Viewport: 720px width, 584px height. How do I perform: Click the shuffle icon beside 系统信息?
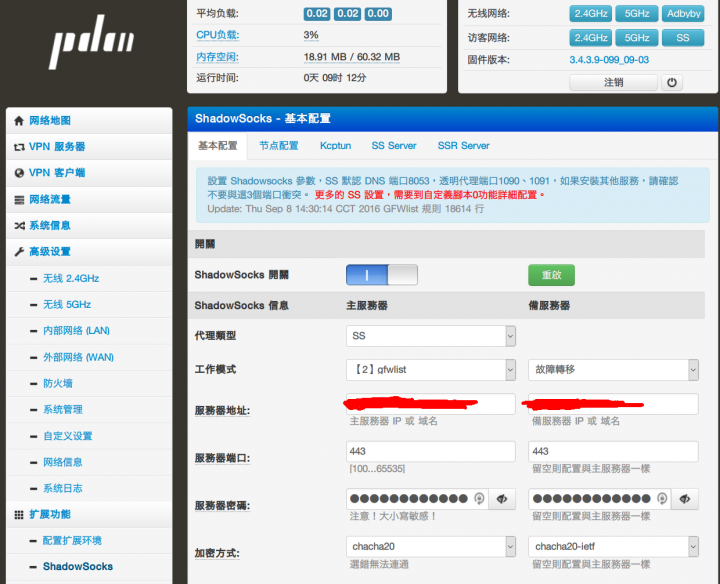[19, 226]
